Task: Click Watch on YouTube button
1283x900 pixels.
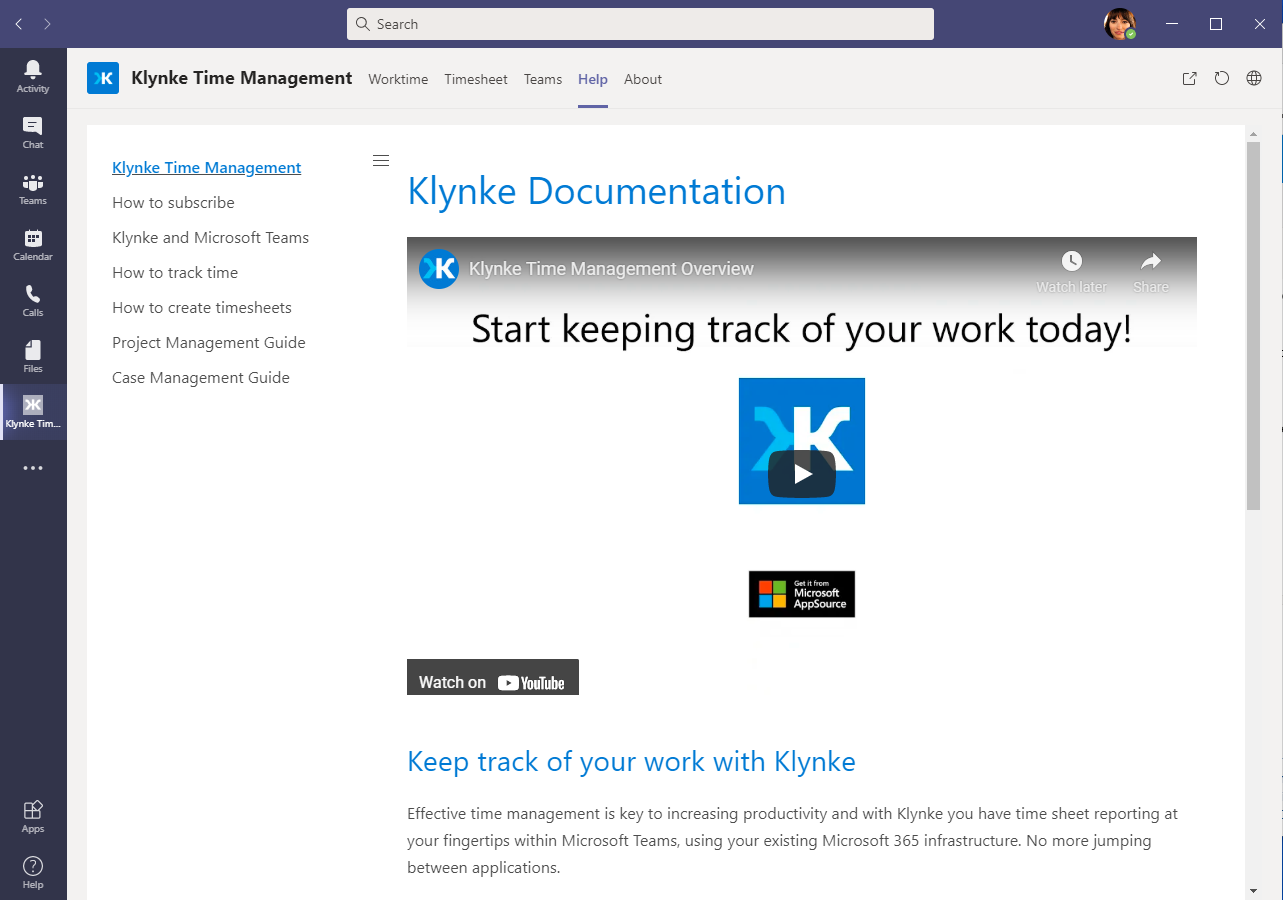Action: (x=493, y=678)
